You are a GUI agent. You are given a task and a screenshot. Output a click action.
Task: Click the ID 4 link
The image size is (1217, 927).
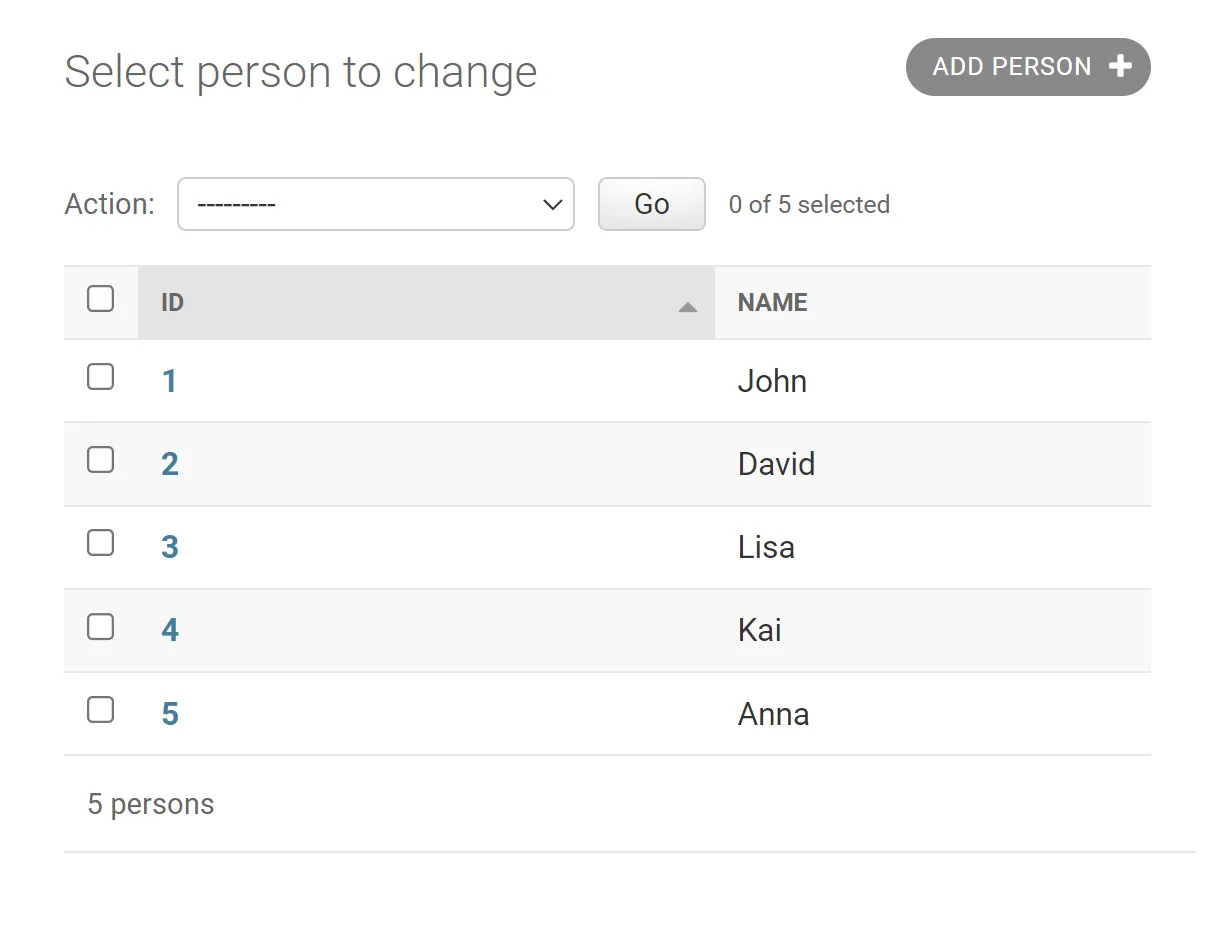click(x=170, y=630)
